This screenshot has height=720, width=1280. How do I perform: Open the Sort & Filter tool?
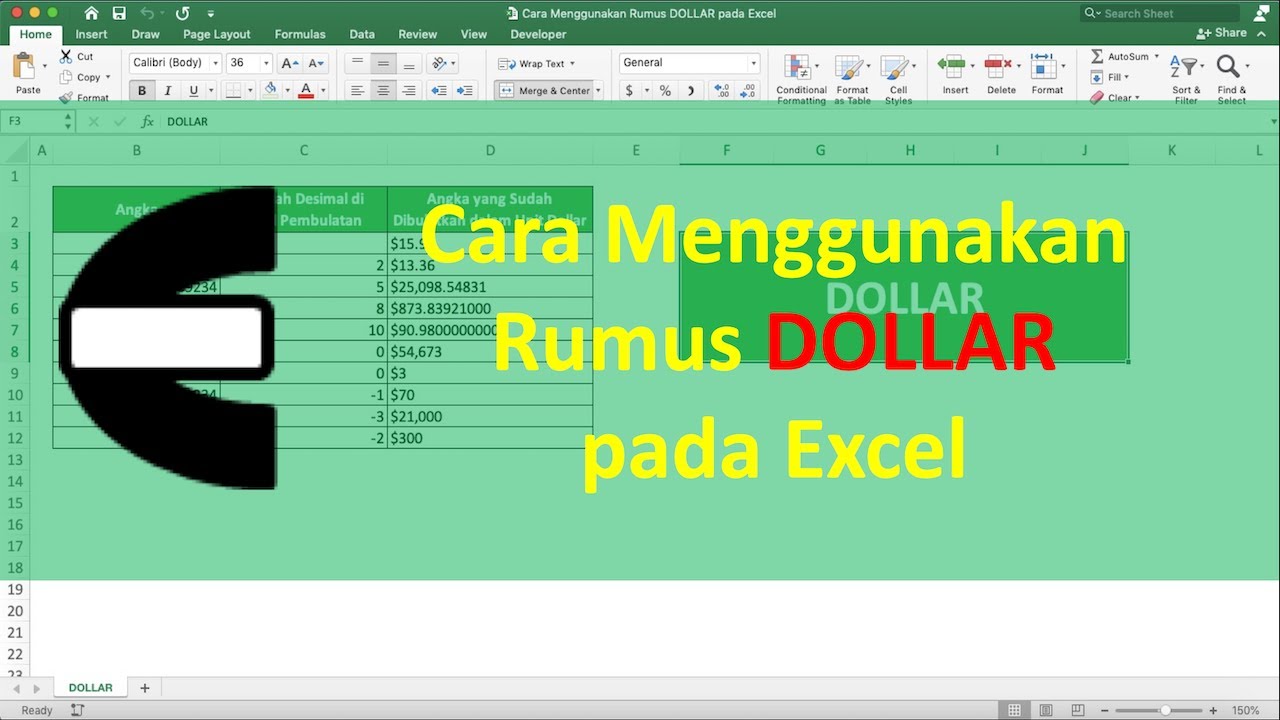tap(1186, 79)
